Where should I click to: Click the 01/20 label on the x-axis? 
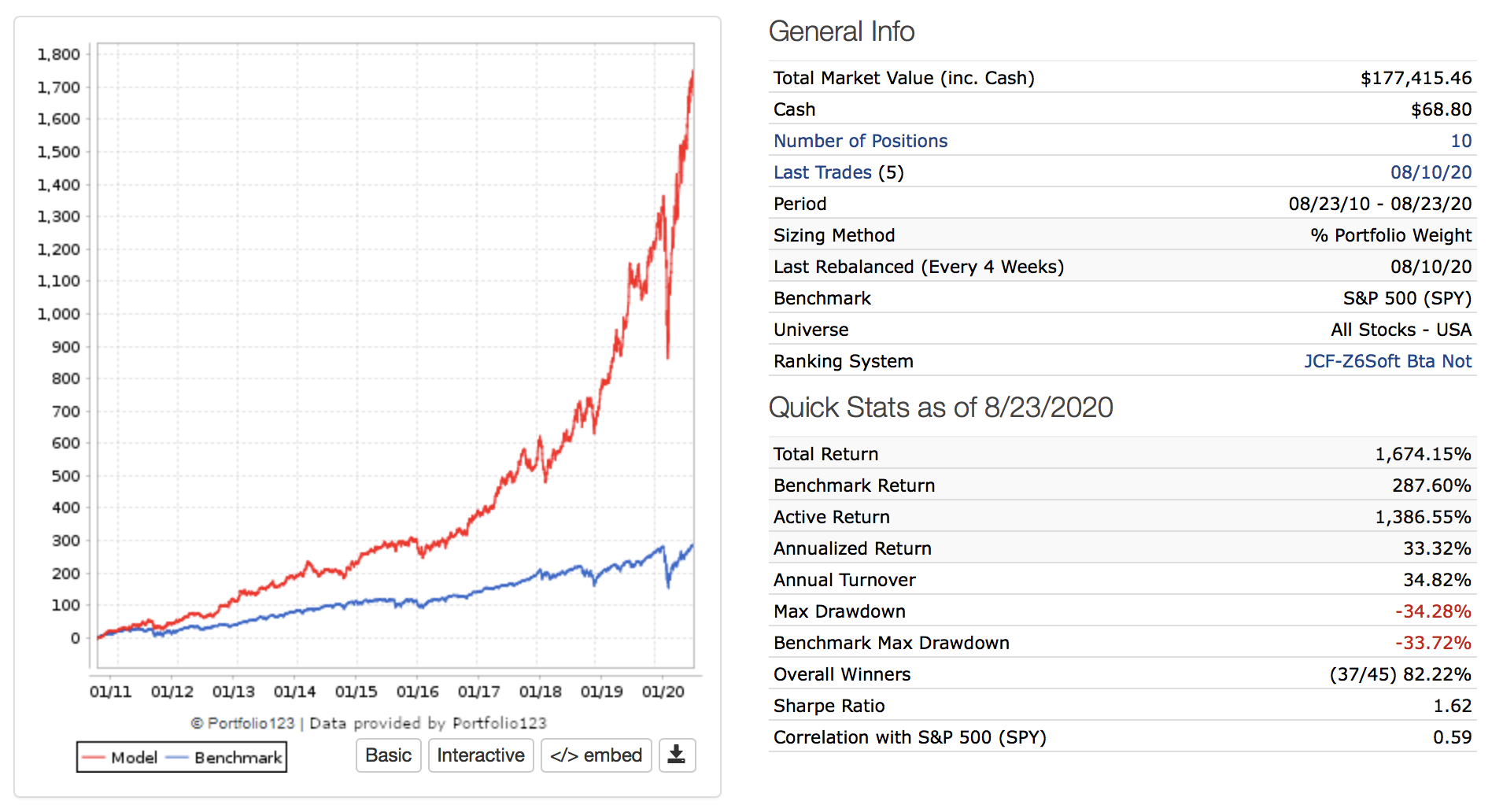pos(663,692)
